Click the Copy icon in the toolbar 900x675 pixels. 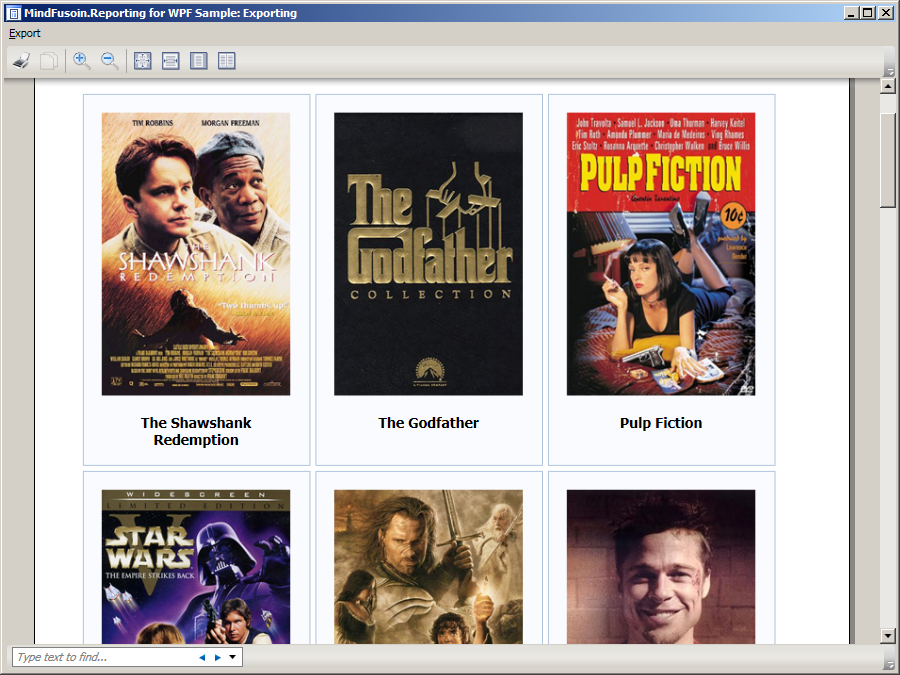click(48, 61)
